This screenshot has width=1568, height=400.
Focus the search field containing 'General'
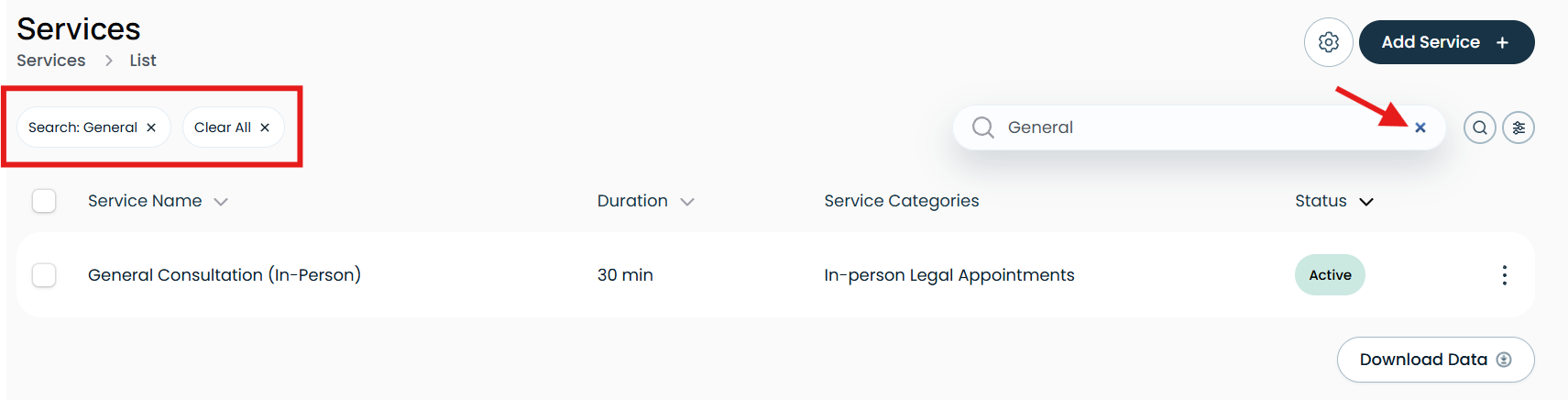(1199, 128)
